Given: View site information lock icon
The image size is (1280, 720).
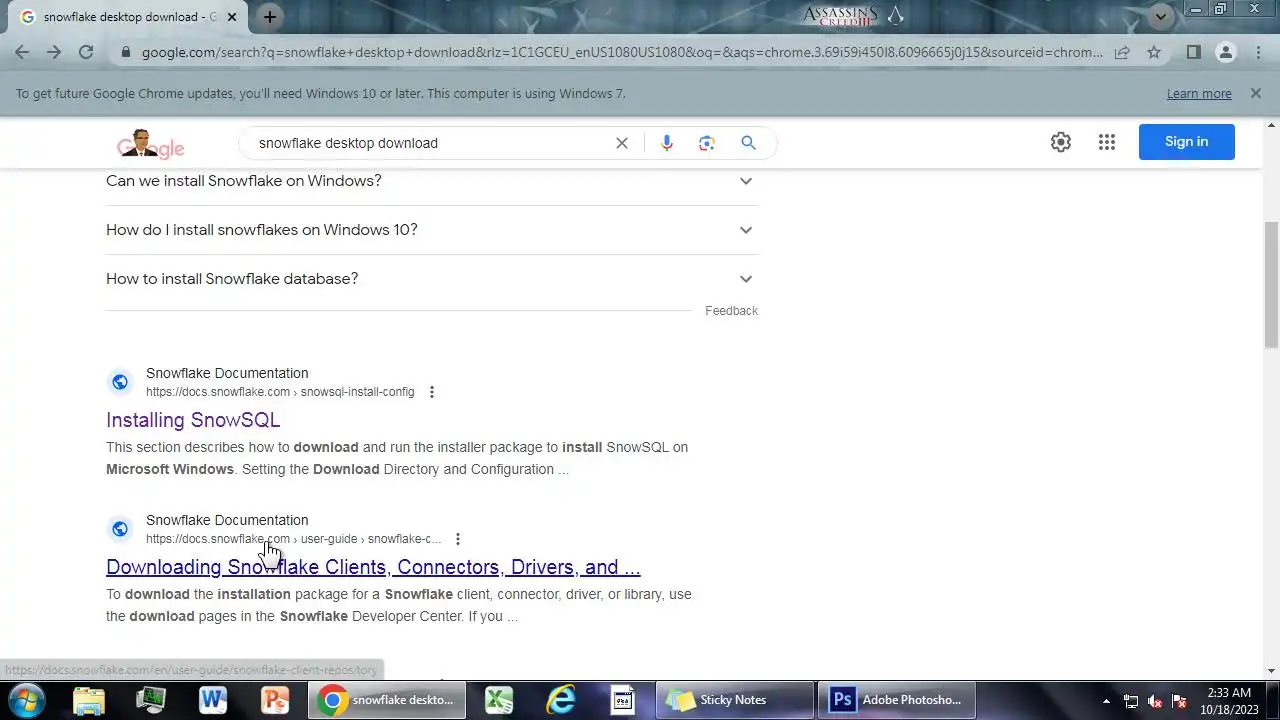Looking at the screenshot, I should 125,52.
